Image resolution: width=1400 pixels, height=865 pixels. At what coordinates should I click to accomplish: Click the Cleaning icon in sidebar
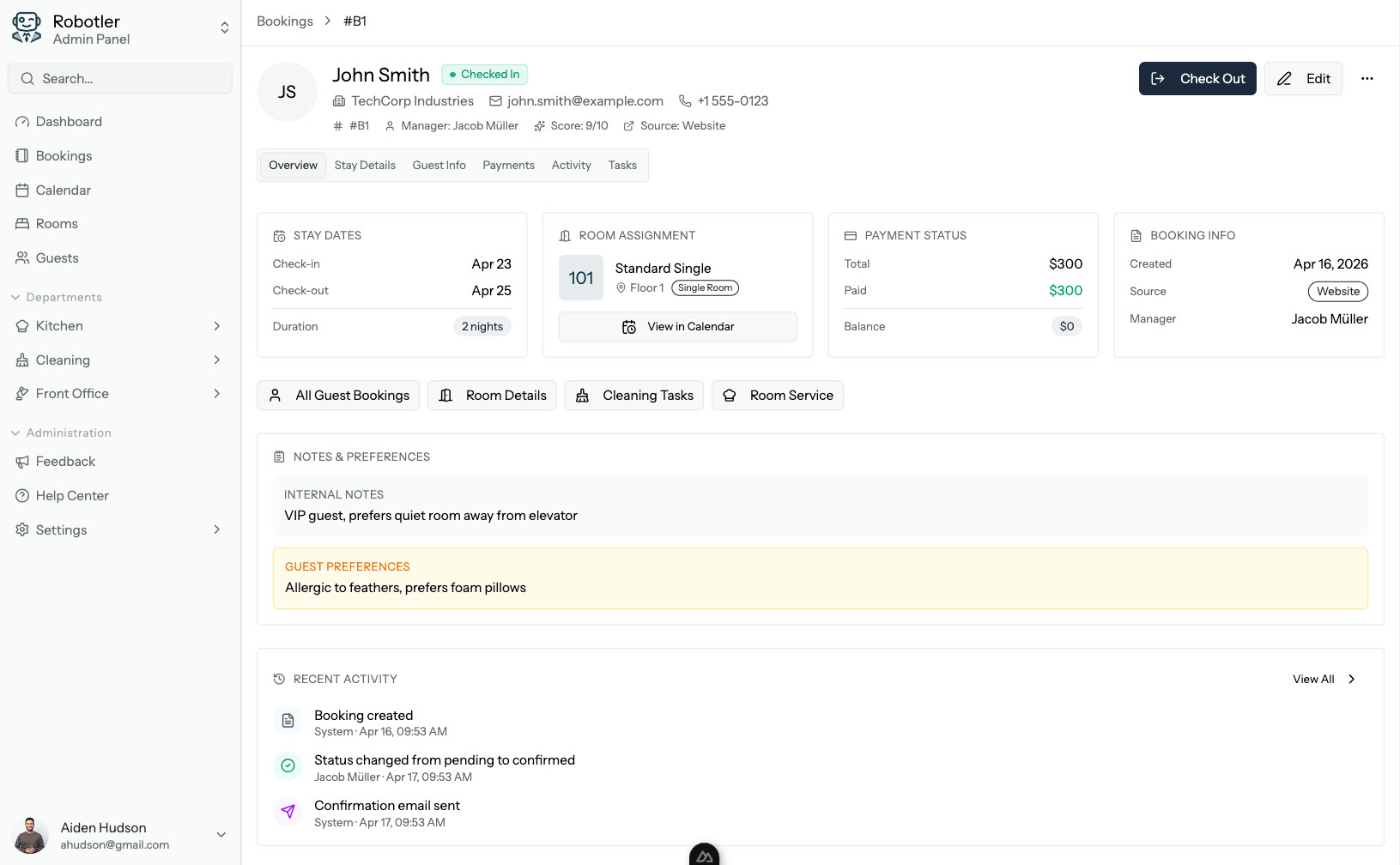click(x=22, y=360)
